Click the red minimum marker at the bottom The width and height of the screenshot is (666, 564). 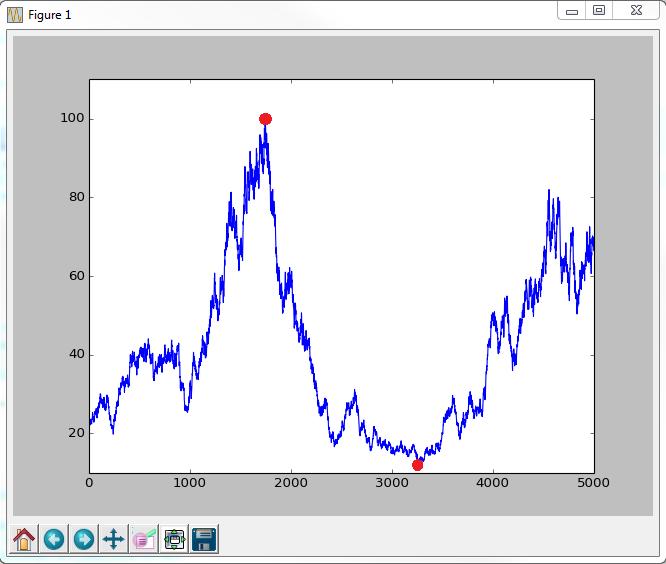417,465
